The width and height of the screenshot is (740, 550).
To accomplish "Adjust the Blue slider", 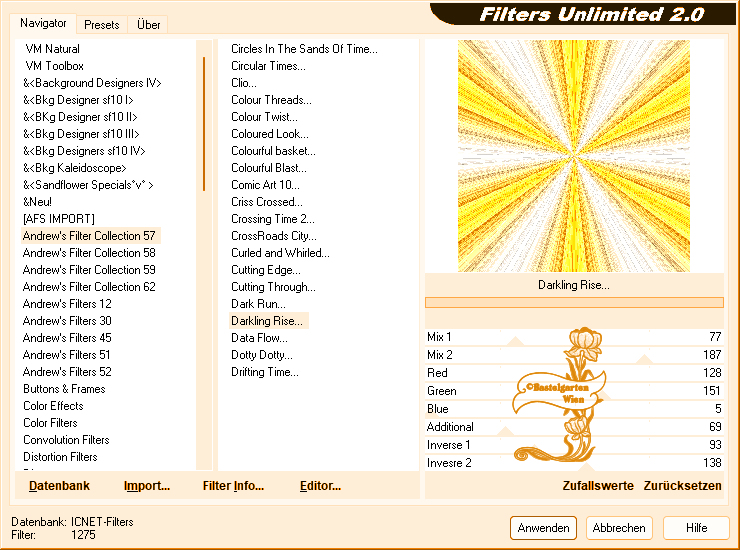I will click(574, 409).
